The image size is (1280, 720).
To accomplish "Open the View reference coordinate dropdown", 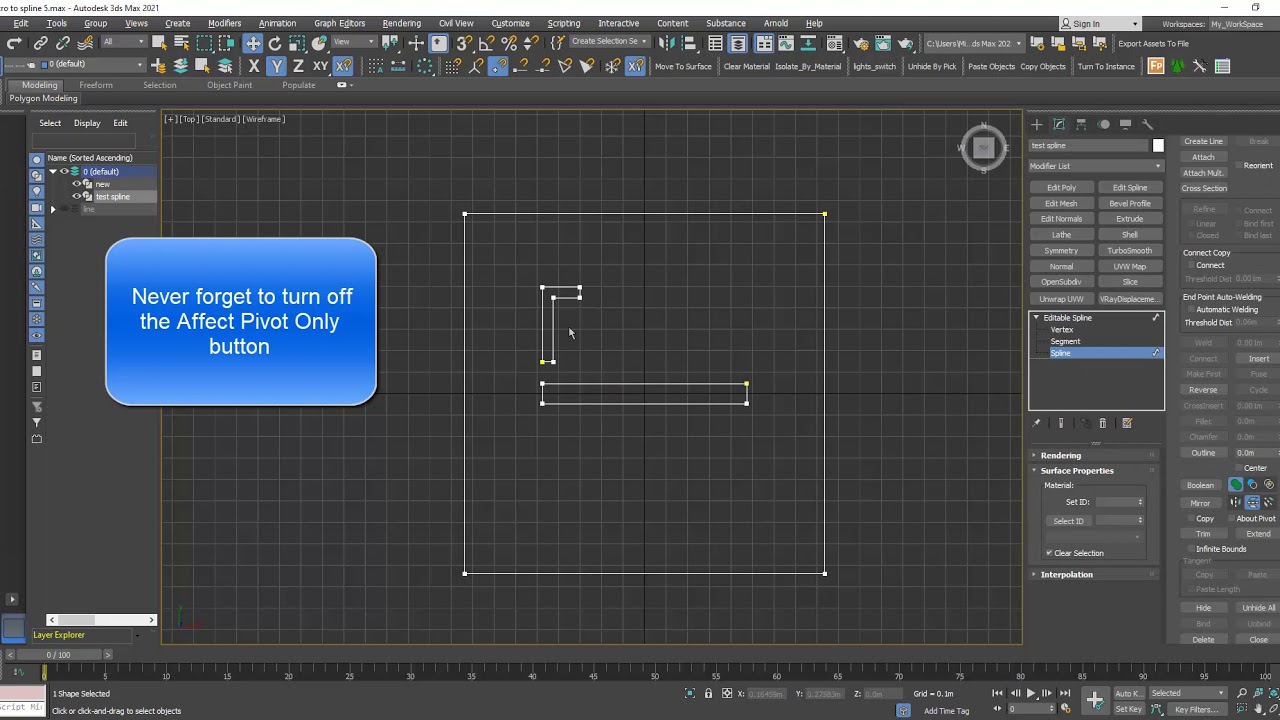I will click(353, 42).
